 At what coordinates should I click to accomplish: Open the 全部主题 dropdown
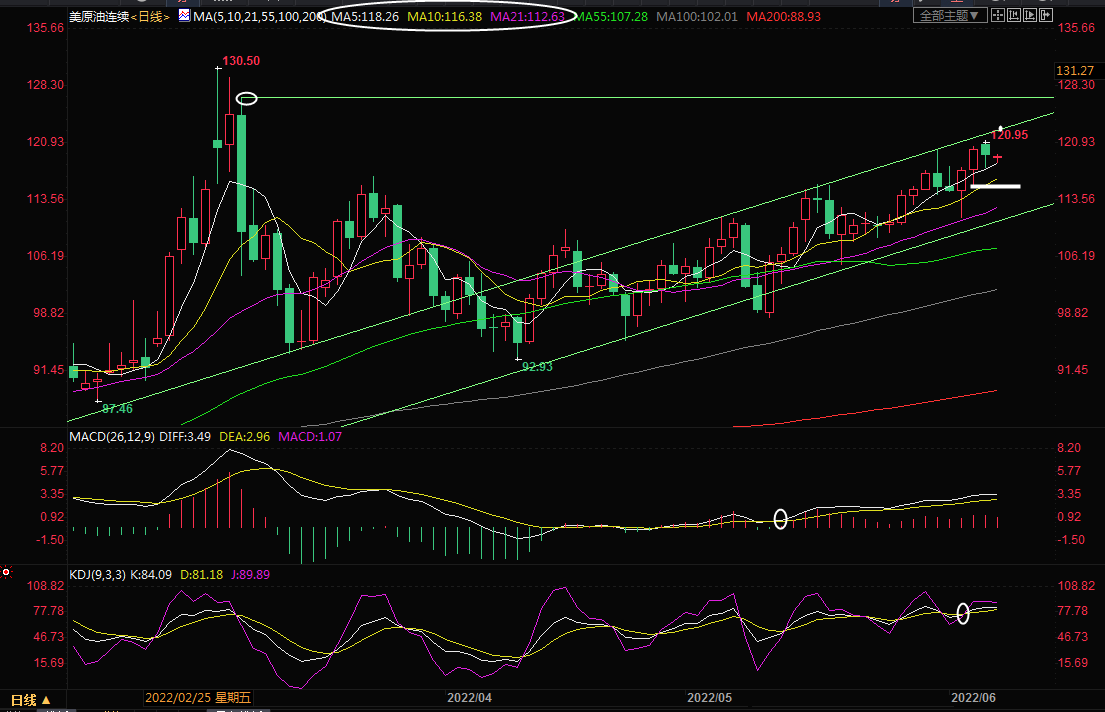[x=949, y=16]
